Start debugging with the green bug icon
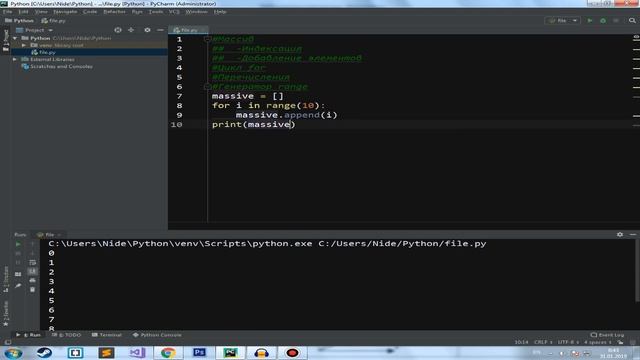 click(x=603, y=20)
